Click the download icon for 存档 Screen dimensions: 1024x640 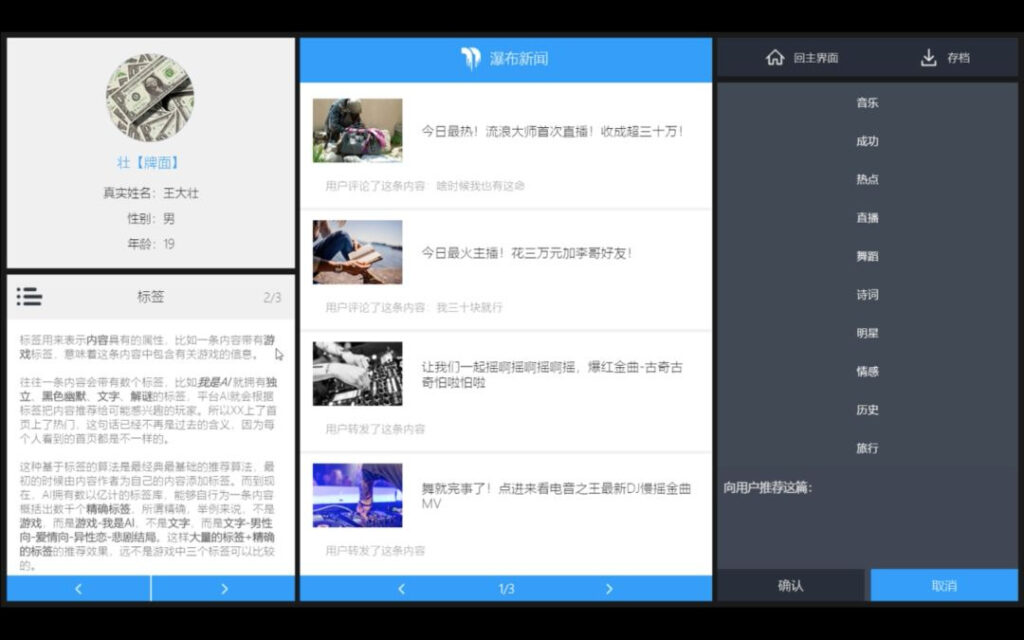(928, 57)
